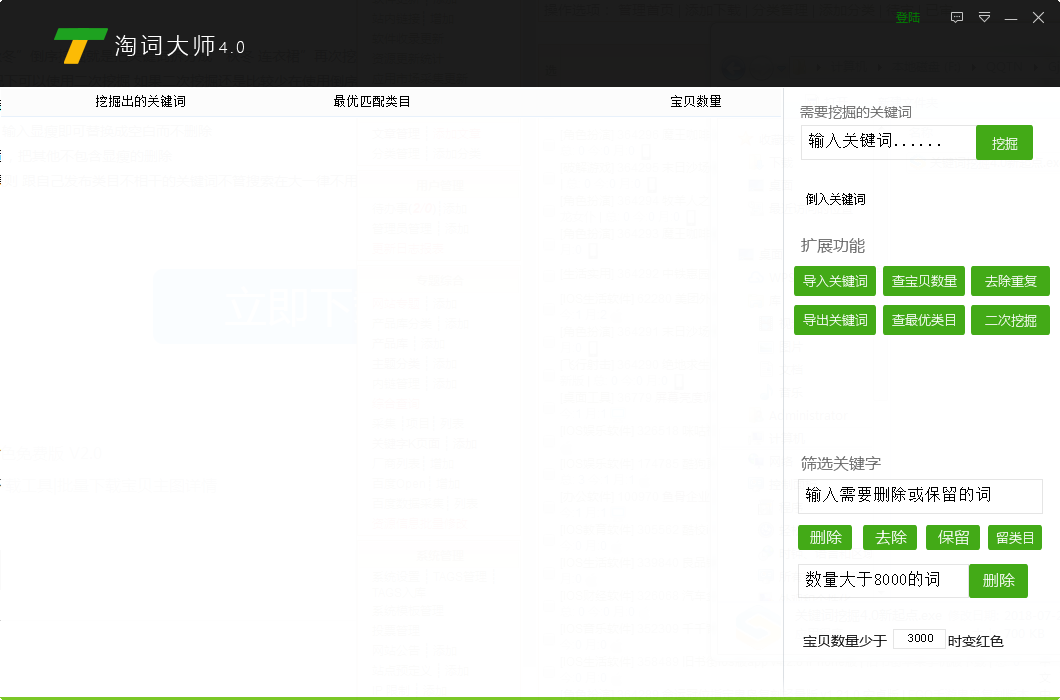Viewport: 1060px width, 700px height.
Task: Click the 淘词大师 logo icon
Action: click(80, 45)
